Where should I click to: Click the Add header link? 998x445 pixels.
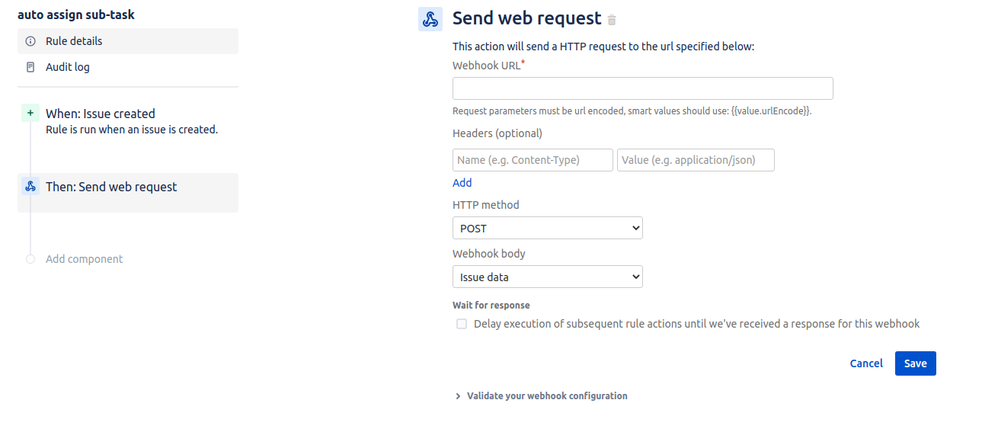click(462, 183)
